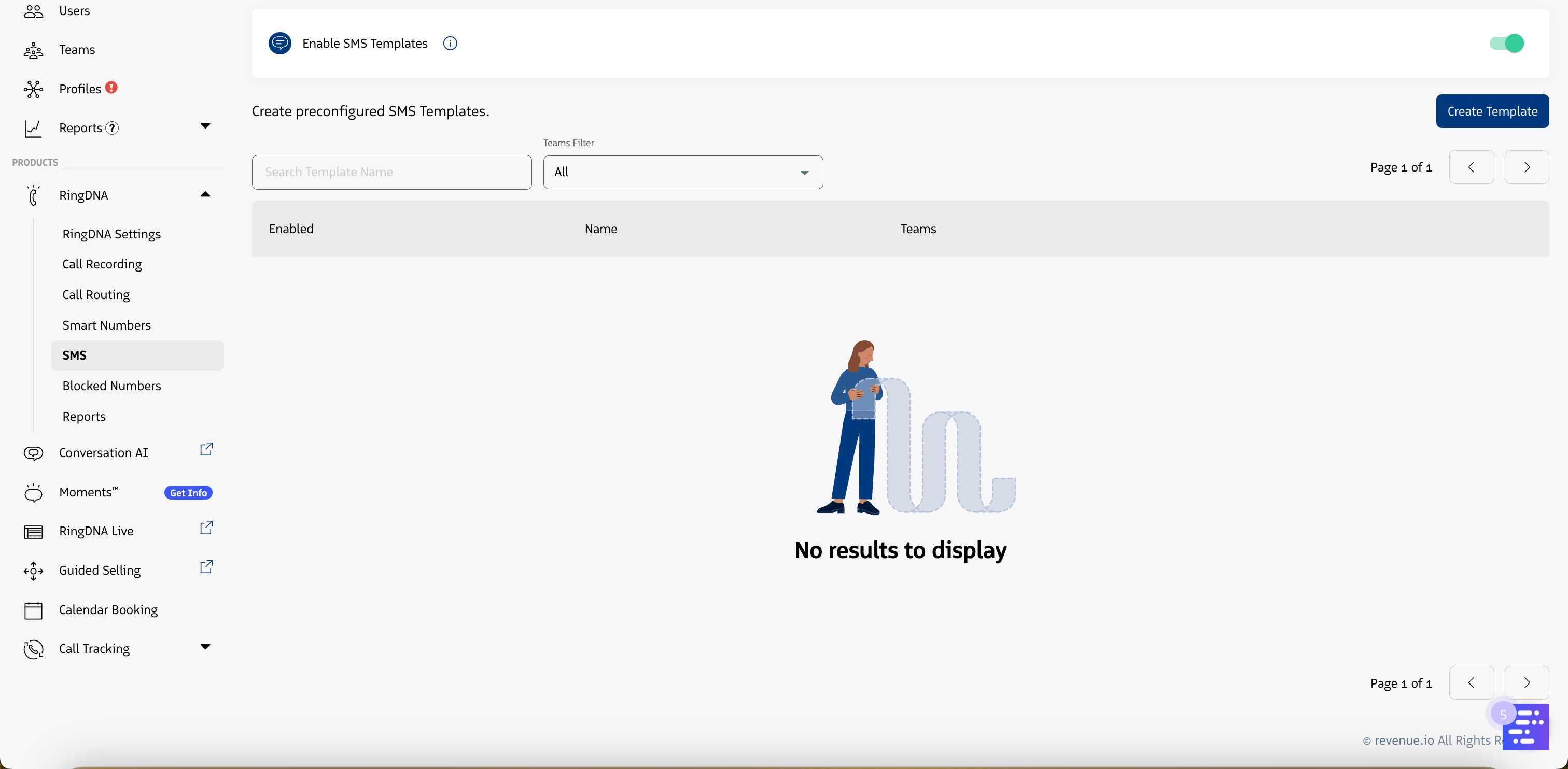Click the Search Template Name field
Screen dimensions: 1568x769
click(x=391, y=172)
